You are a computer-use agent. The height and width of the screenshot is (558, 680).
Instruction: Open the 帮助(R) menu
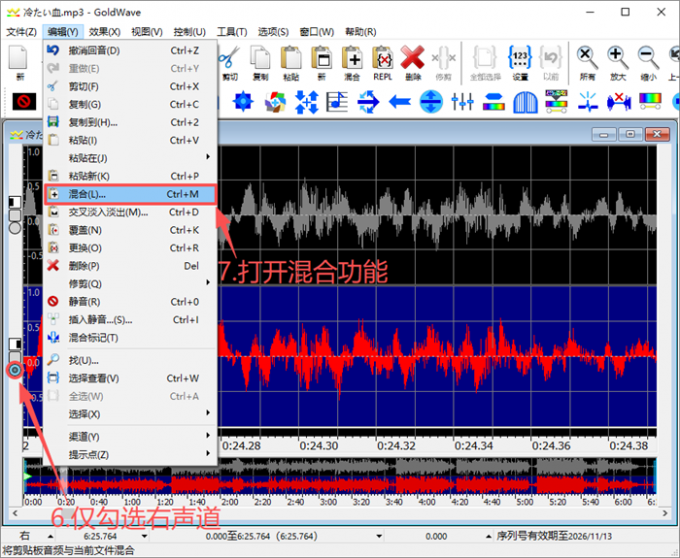pyautogui.click(x=360, y=32)
